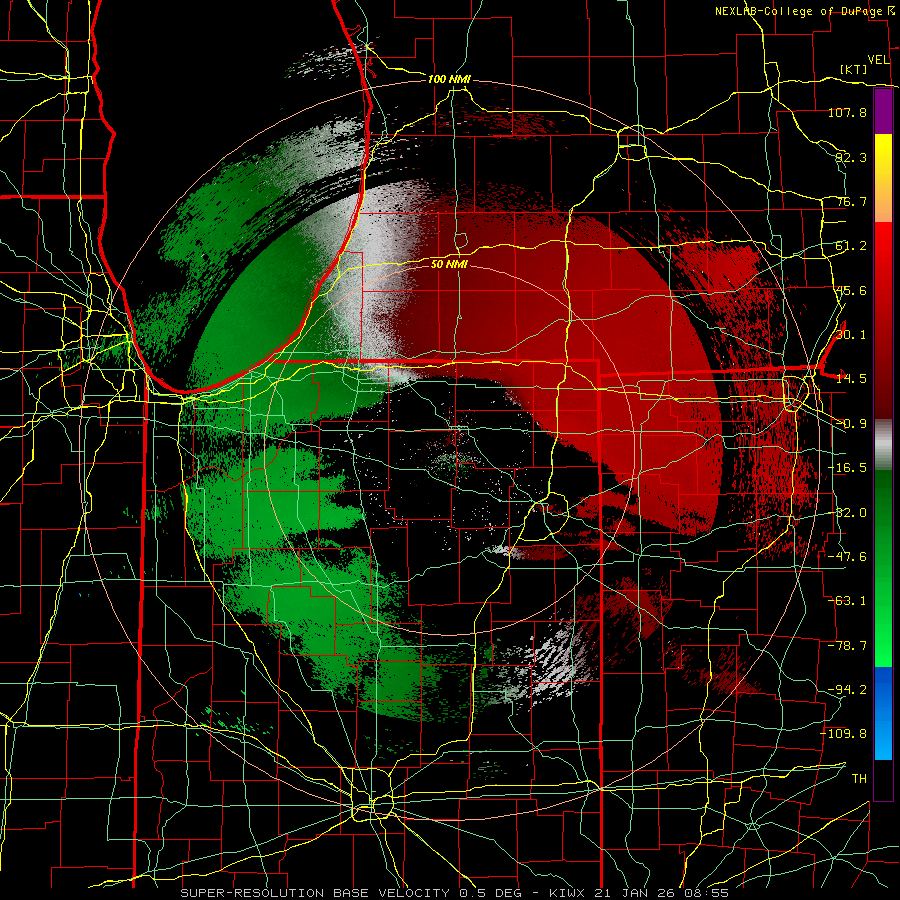Select the 45.6 legend value
Viewport: 900px width, 900px height.
(x=851, y=290)
